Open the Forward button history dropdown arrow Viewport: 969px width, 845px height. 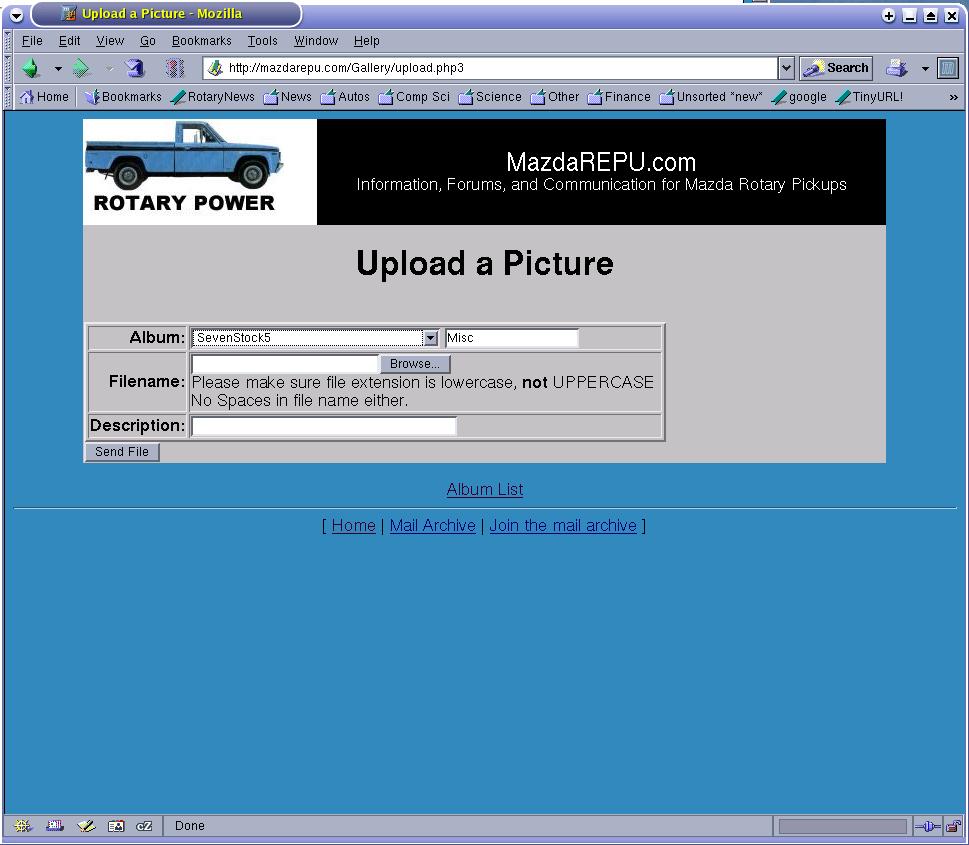point(109,69)
